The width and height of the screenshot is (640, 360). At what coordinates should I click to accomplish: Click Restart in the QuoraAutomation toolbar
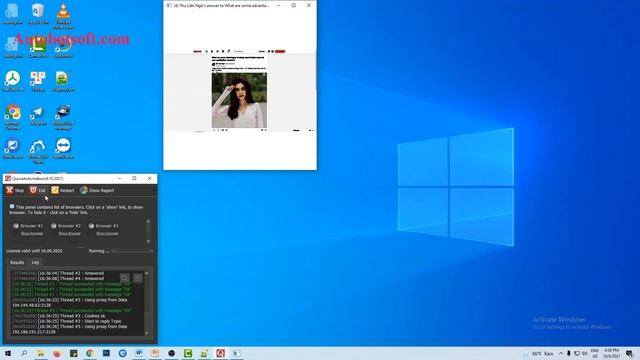[x=63, y=191]
